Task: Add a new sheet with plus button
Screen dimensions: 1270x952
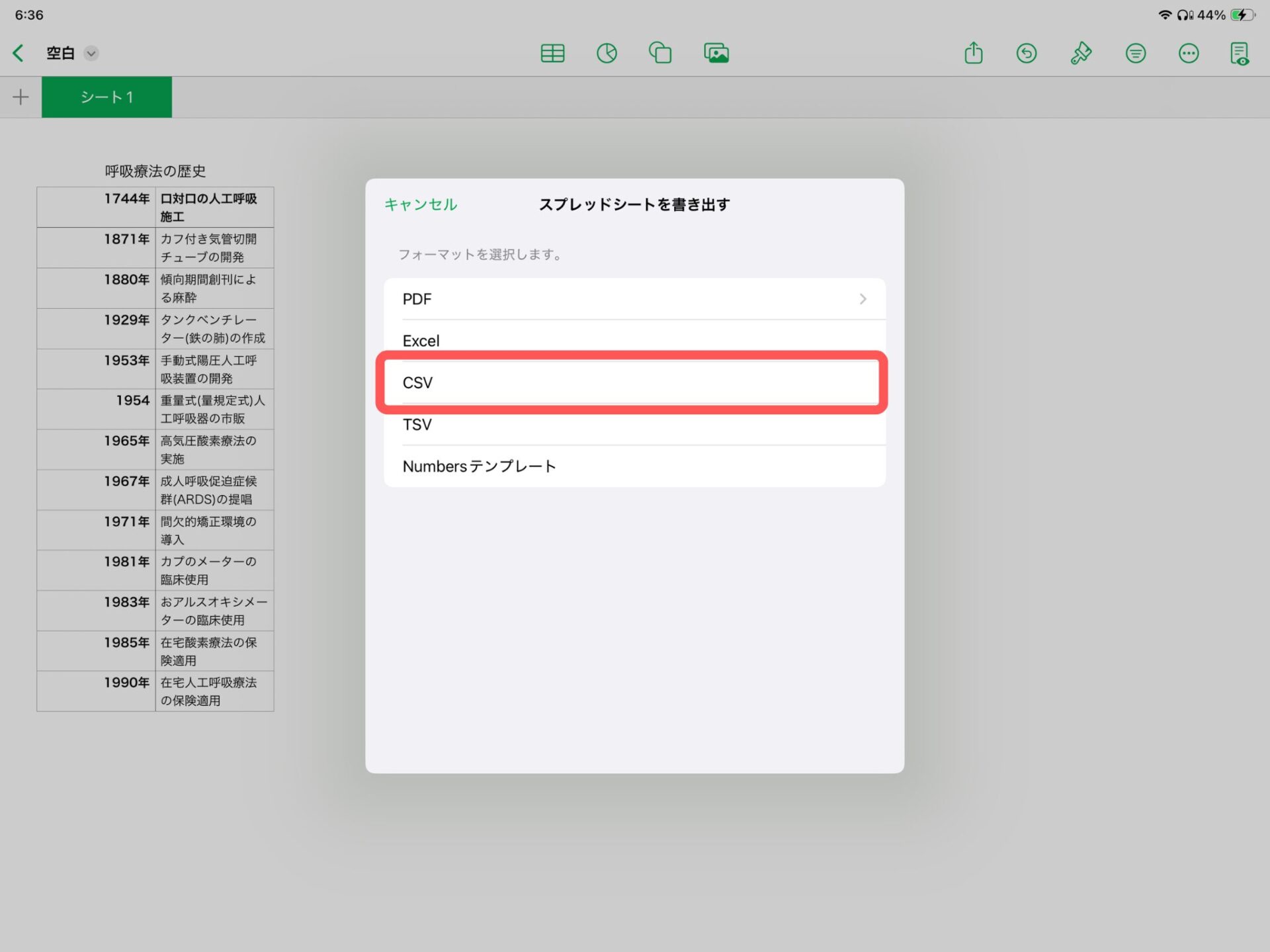Action: click(21, 97)
